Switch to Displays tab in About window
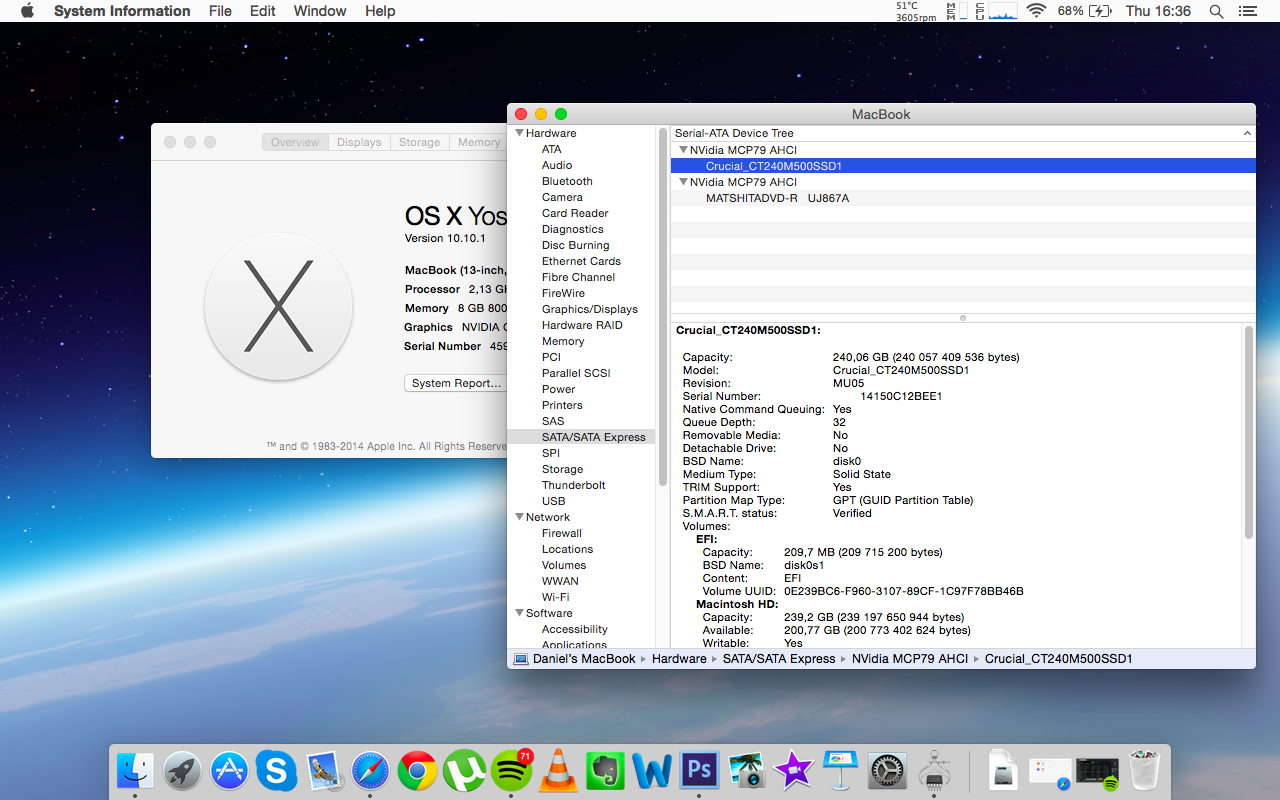 coord(359,142)
